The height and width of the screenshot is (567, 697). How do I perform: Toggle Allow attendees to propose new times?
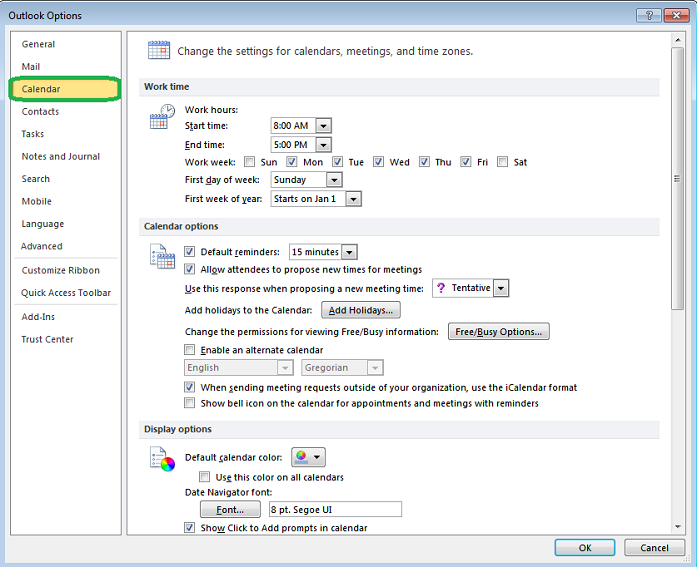[x=189, y=269]
